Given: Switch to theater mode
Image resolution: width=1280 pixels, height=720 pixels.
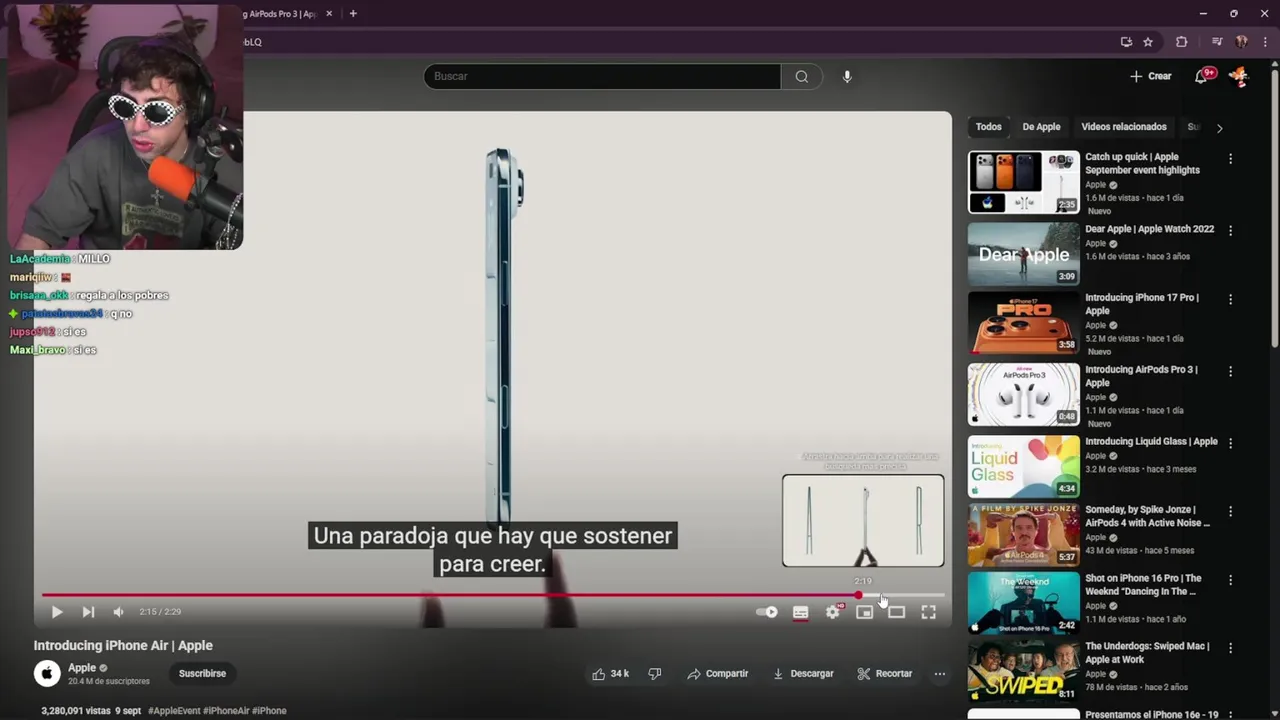Looking at the screenshot, I should tap(896, 612).
